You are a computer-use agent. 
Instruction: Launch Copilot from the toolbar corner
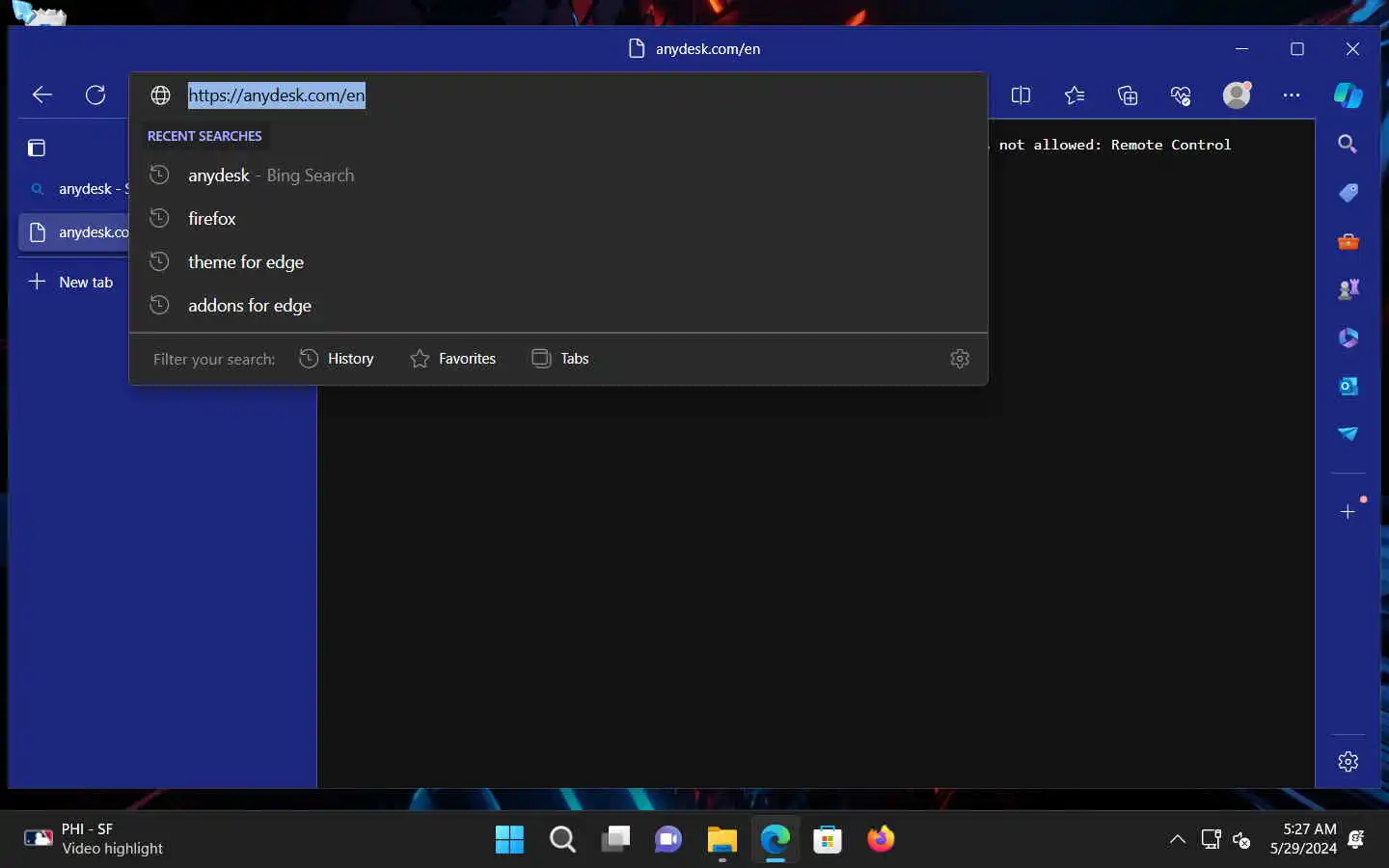click(x=1348, y=95)
